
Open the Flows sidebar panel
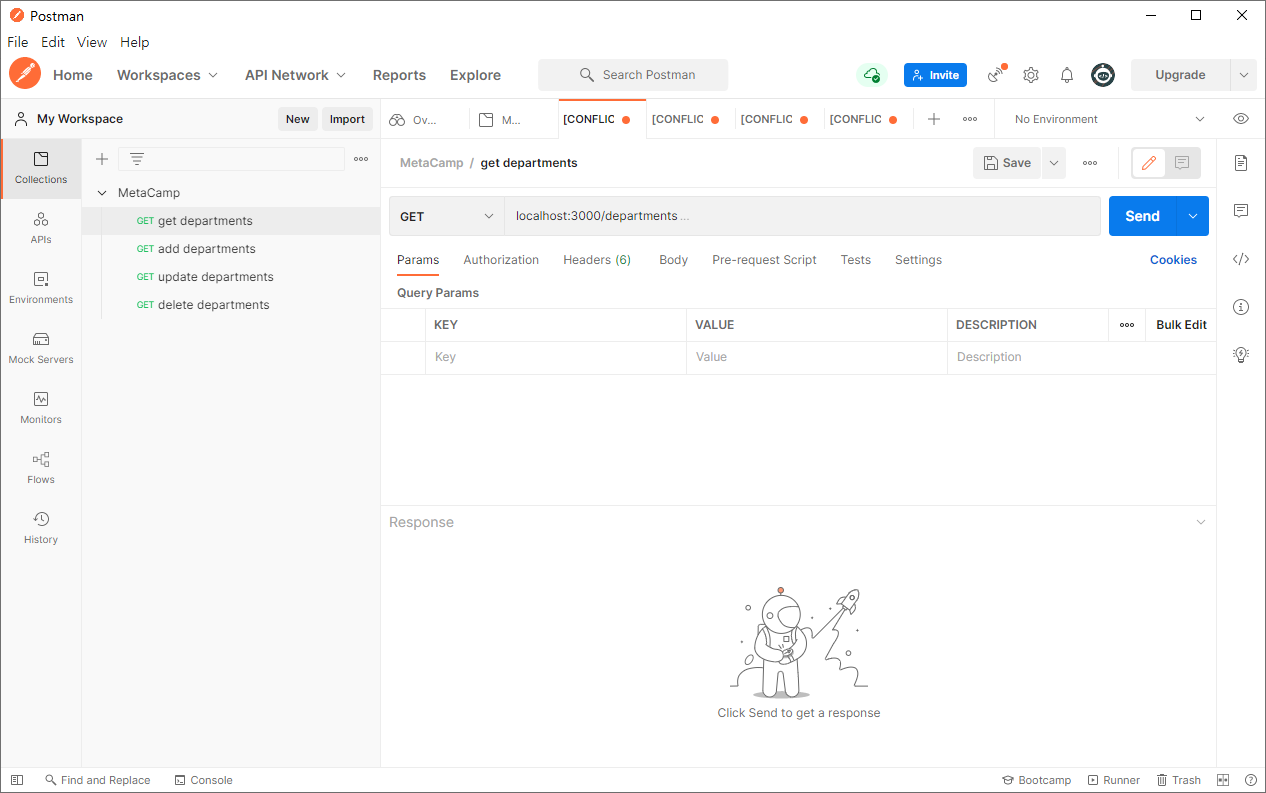[x=41, y=468]
